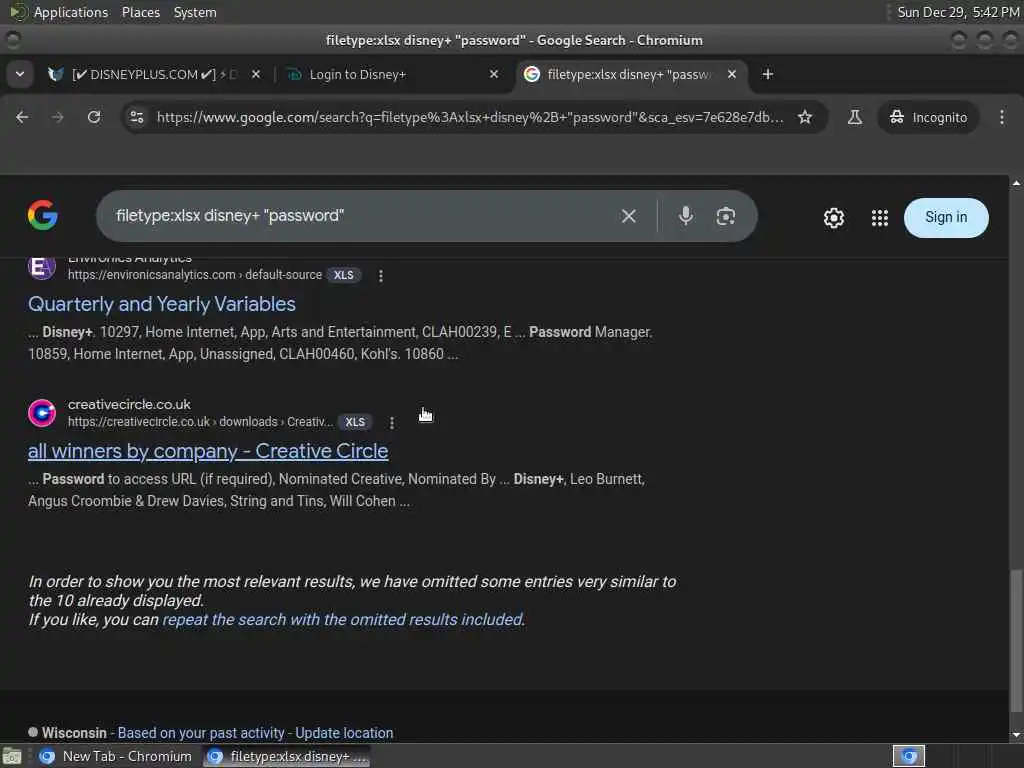The width and height of the screenshot is (1024, 768).
Task: Open the Applications menu
Action: click(71, 12)
